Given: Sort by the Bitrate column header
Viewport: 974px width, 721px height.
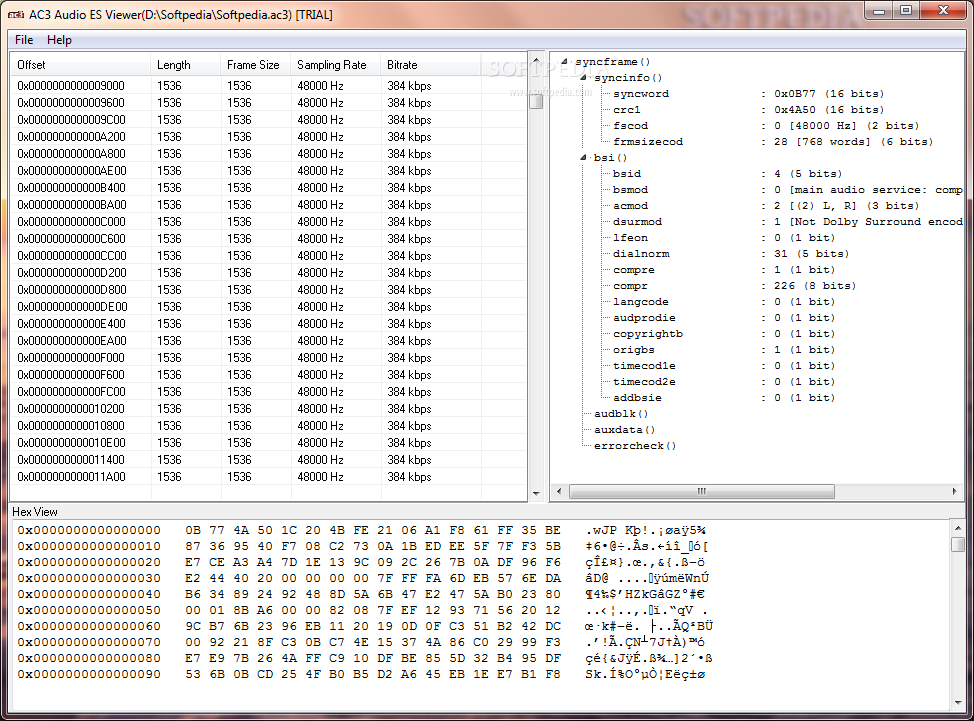Looking at the screenshot, I should [x=430, y=65].
